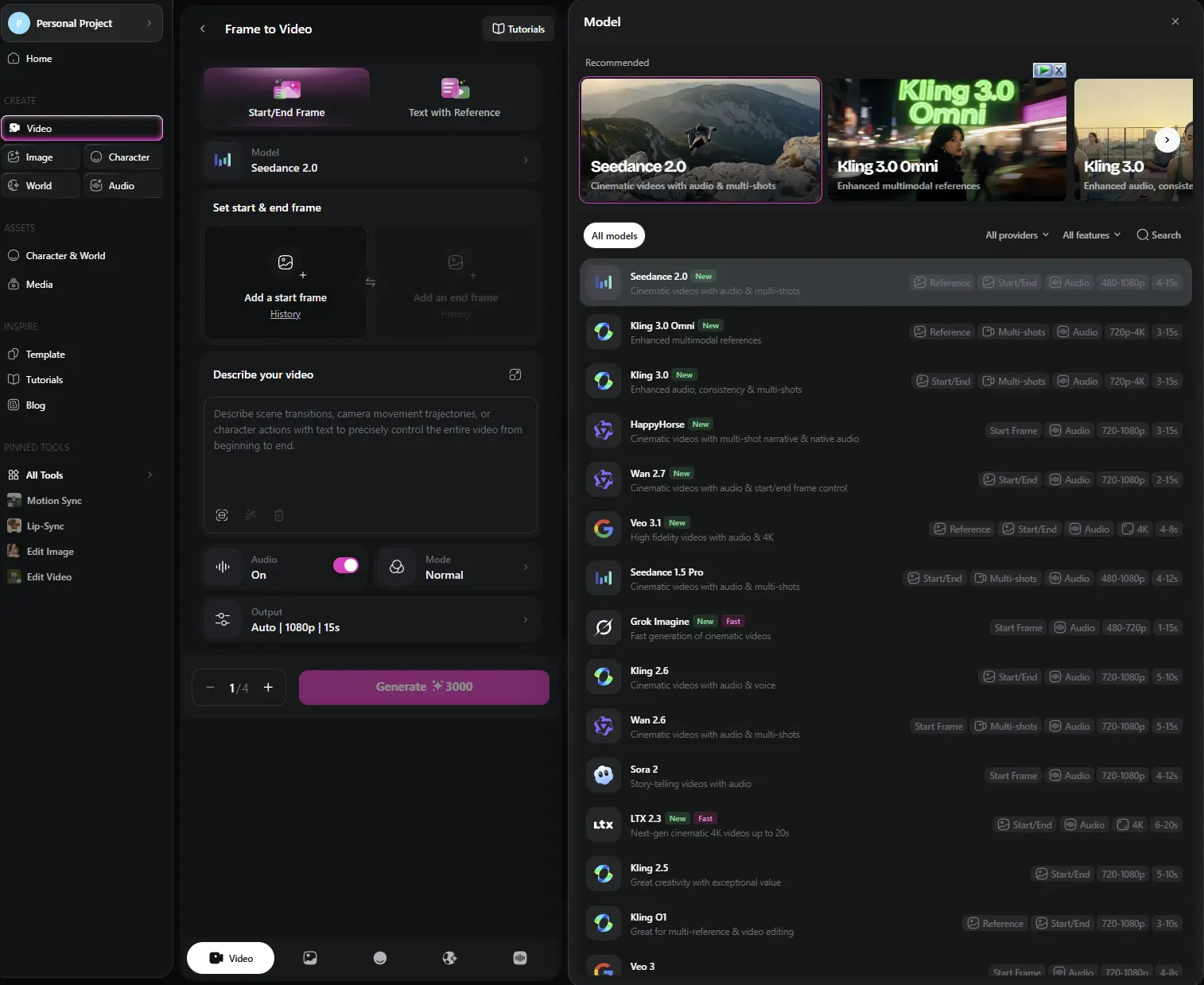Open the Character creation tool
1204x985 pixels.
click(123, 157)
